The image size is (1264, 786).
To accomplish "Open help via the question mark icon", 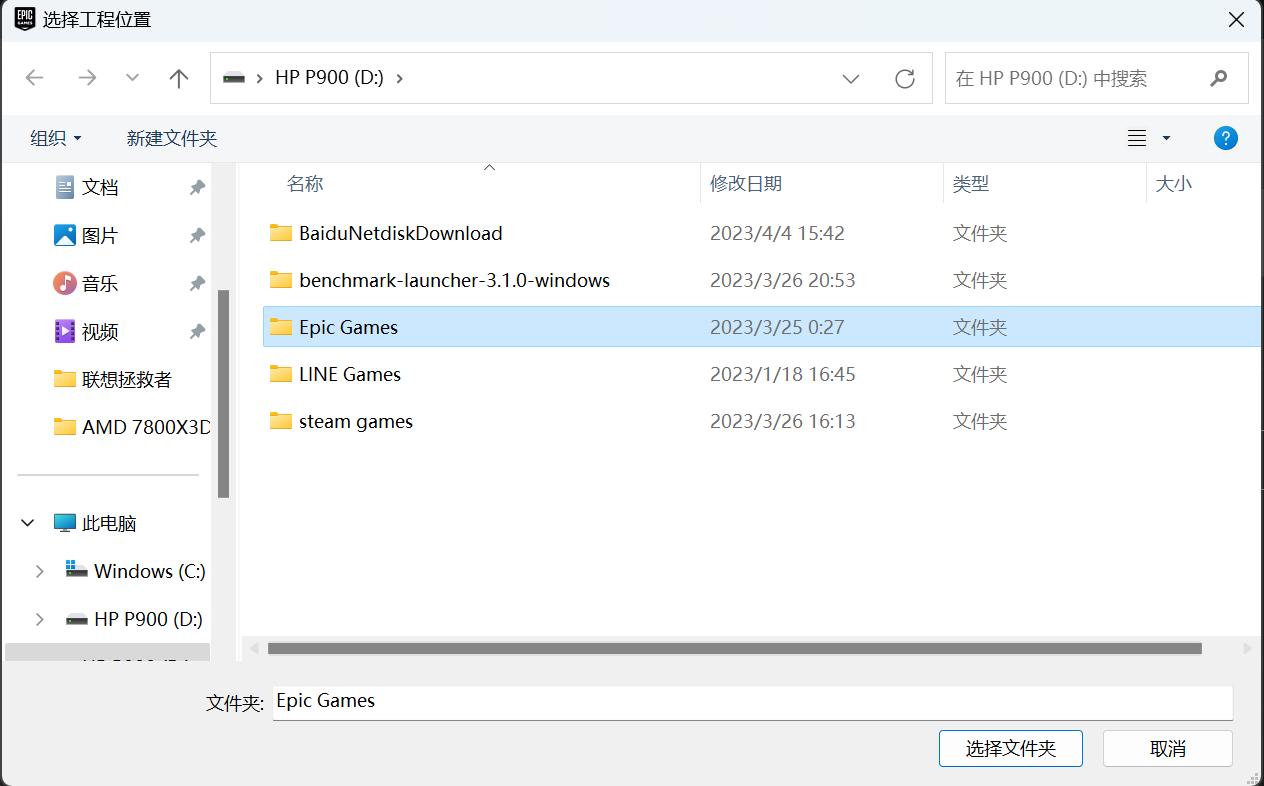I will pos(1225,137).
